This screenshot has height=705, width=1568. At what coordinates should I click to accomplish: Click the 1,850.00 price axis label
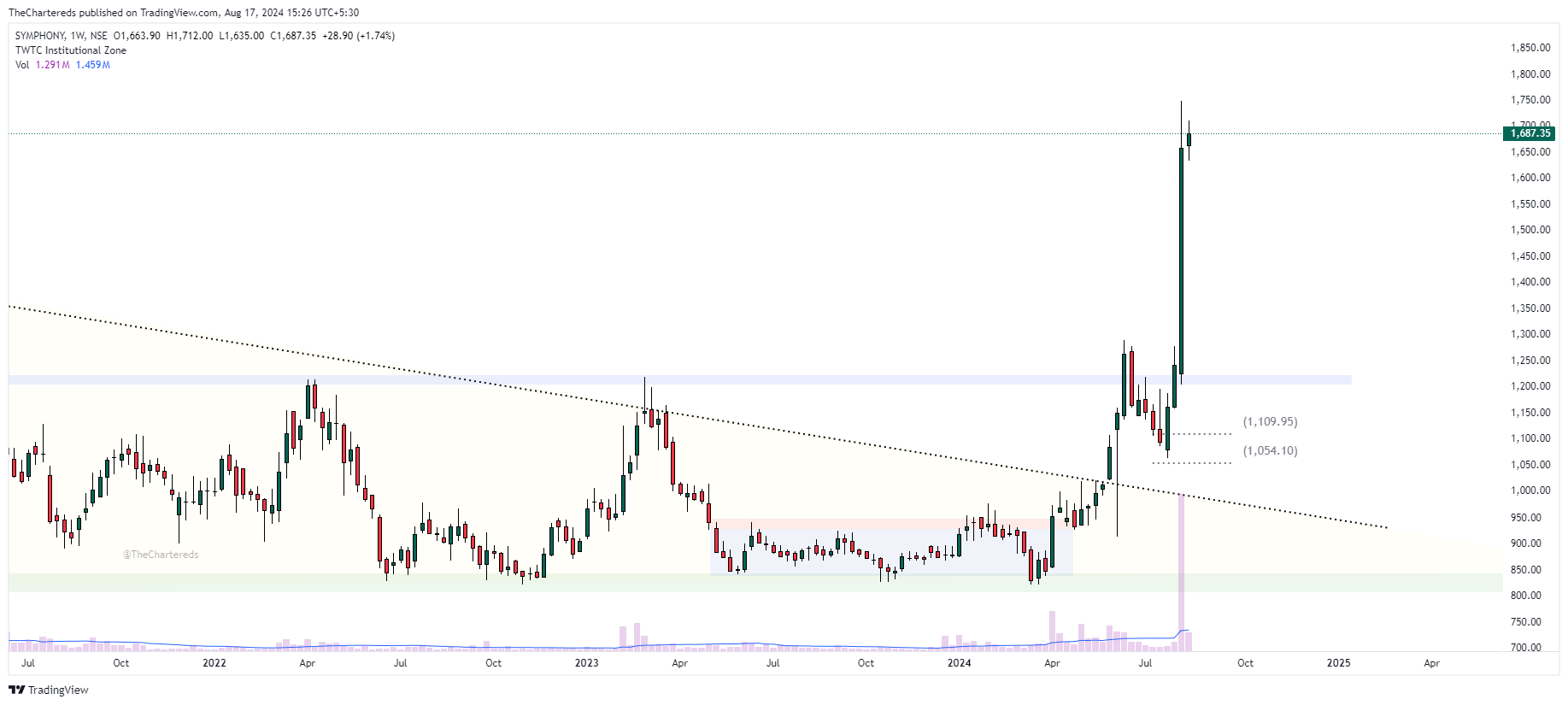pos(1530,49)
